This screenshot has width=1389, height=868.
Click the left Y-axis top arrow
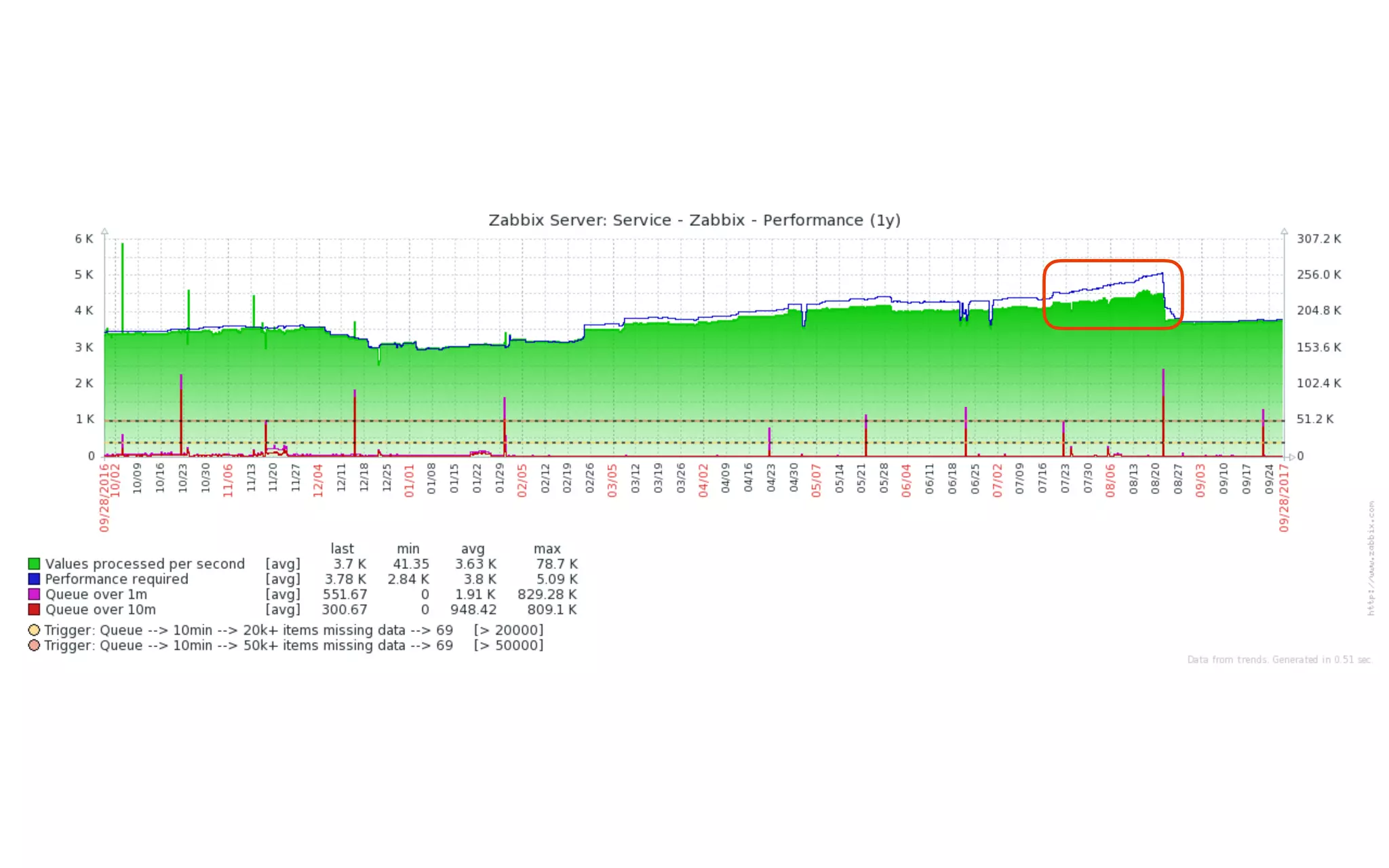point(104,231)
